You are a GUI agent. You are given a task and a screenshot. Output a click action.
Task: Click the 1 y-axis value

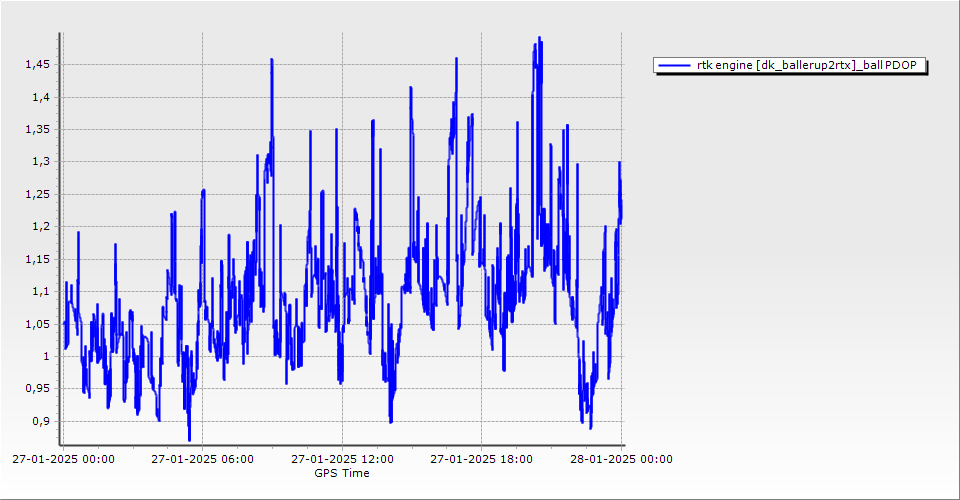tap(47, 357)
